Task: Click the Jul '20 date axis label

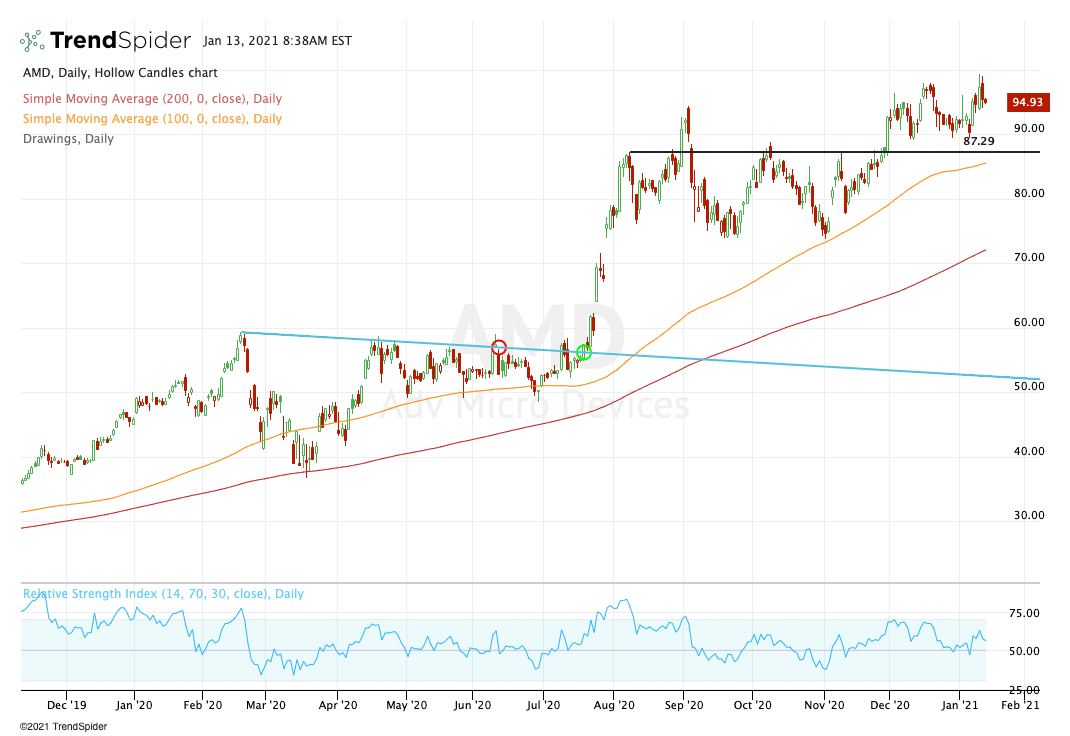Action: (543, 705)
